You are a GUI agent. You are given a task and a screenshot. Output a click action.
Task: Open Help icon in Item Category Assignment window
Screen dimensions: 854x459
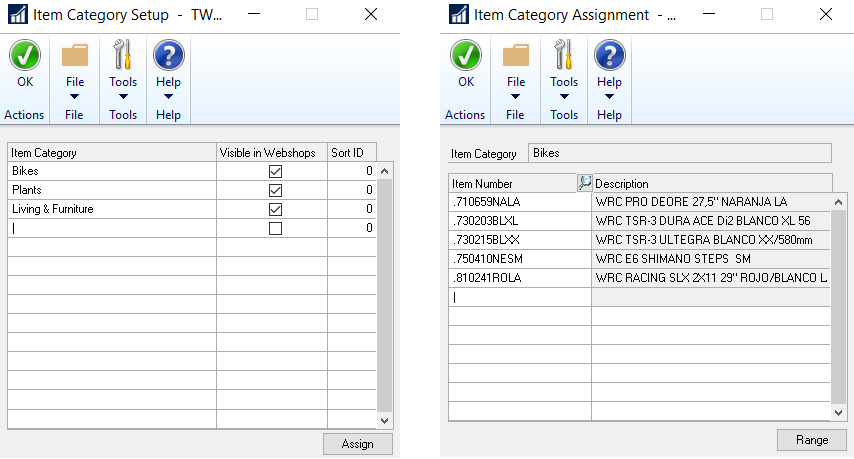(609, 55)
